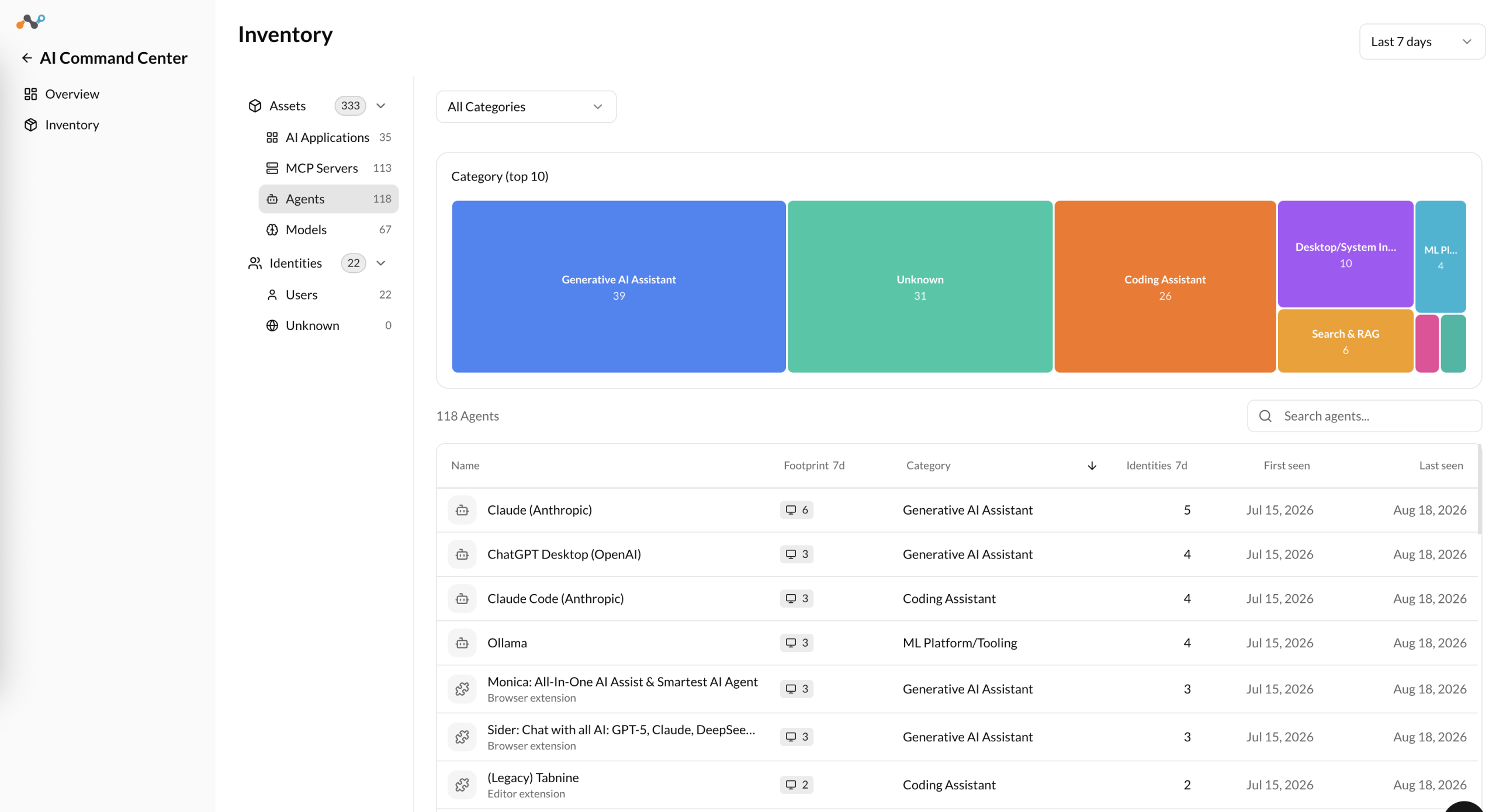This screenshot has width=1496, height=812.
Task: Click the table vertical scrollbar
Action: (1479, 490)
